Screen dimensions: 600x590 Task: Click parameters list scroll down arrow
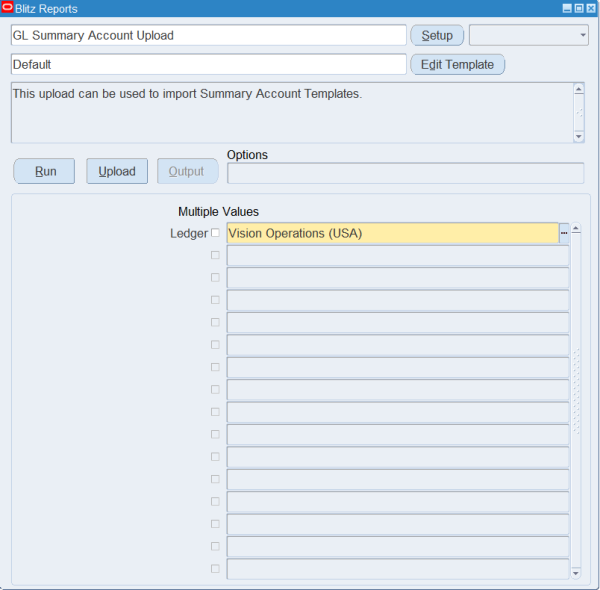pos(576,573)
